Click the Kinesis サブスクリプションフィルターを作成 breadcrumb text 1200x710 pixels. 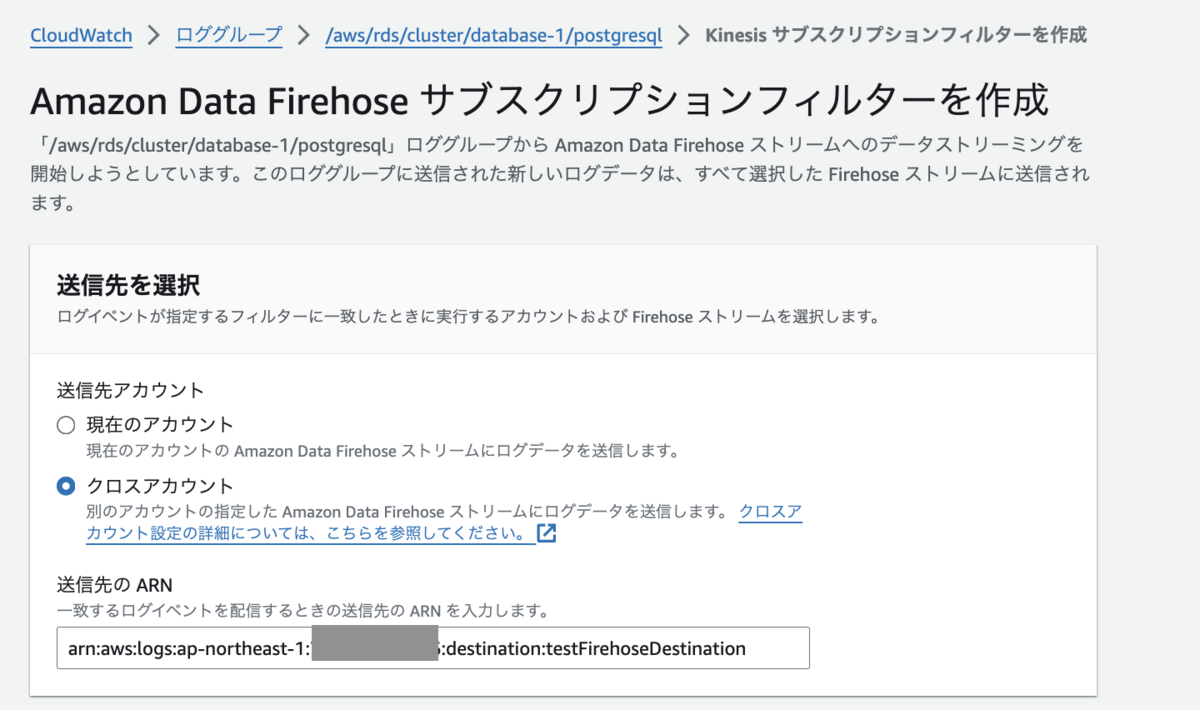pos(896,36)
